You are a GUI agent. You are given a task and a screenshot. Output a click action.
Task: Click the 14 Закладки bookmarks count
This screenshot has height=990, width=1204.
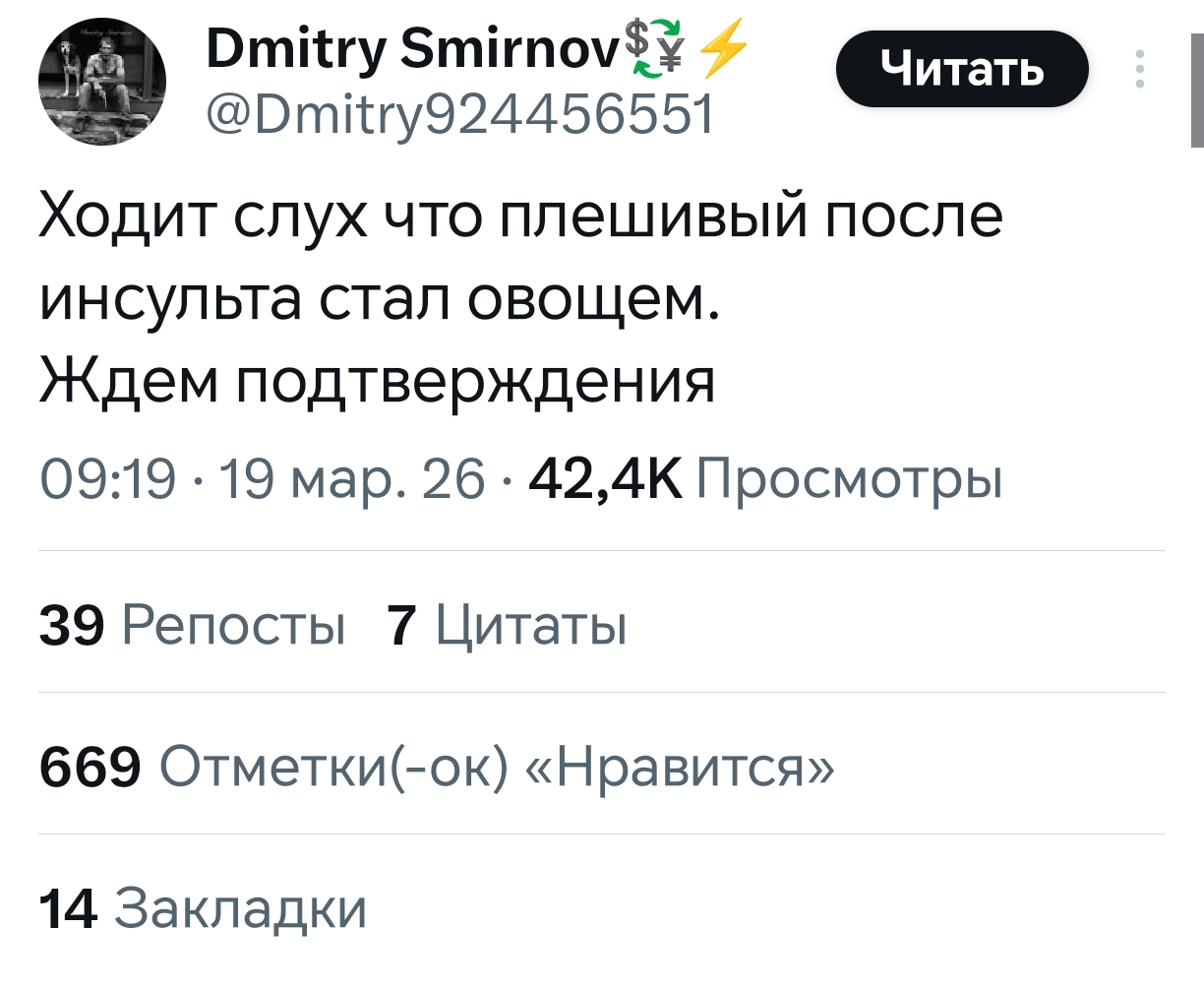click(203, 908)
